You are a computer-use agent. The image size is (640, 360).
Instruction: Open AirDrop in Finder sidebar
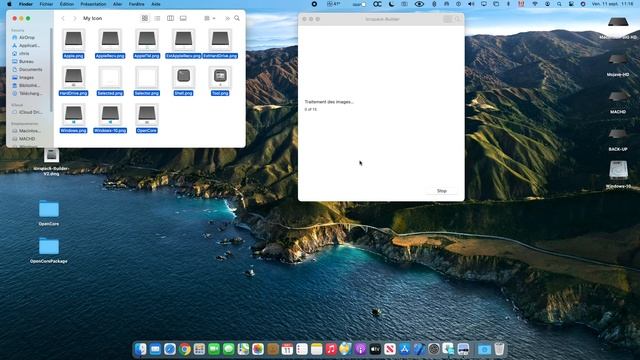(x=27, y=38)
